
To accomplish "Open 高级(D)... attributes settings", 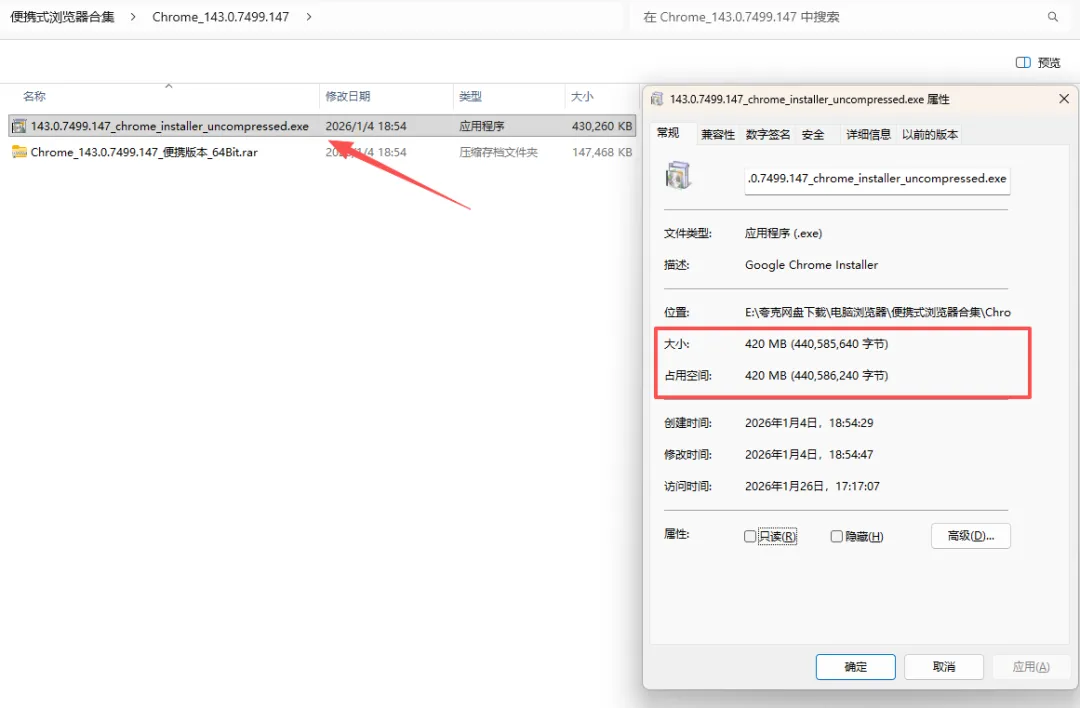I will (970, 536).
